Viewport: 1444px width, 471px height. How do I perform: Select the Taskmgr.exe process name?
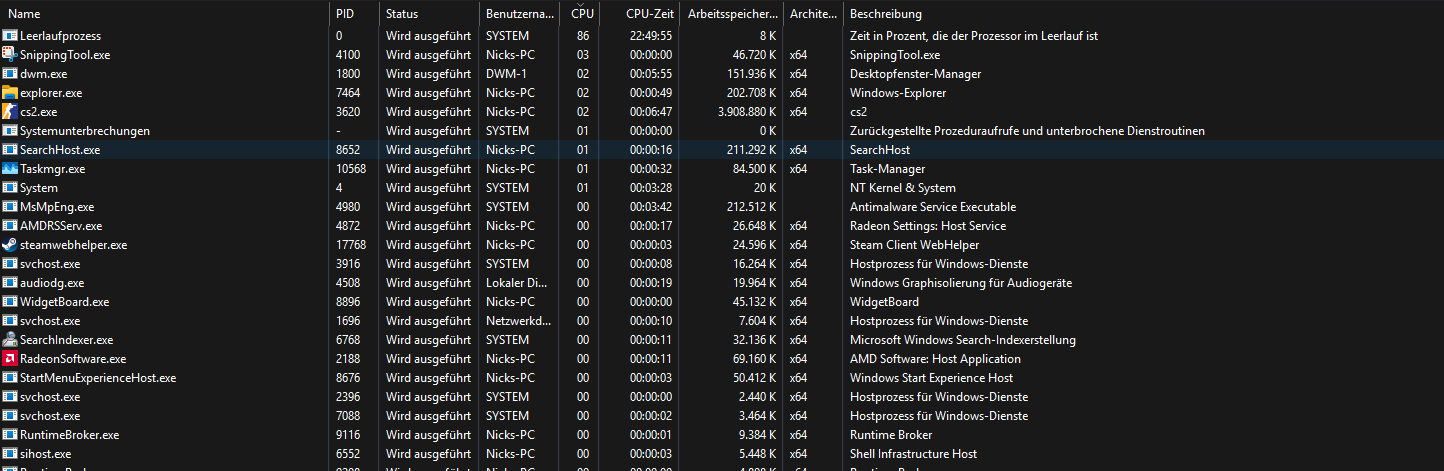point(52,169)
